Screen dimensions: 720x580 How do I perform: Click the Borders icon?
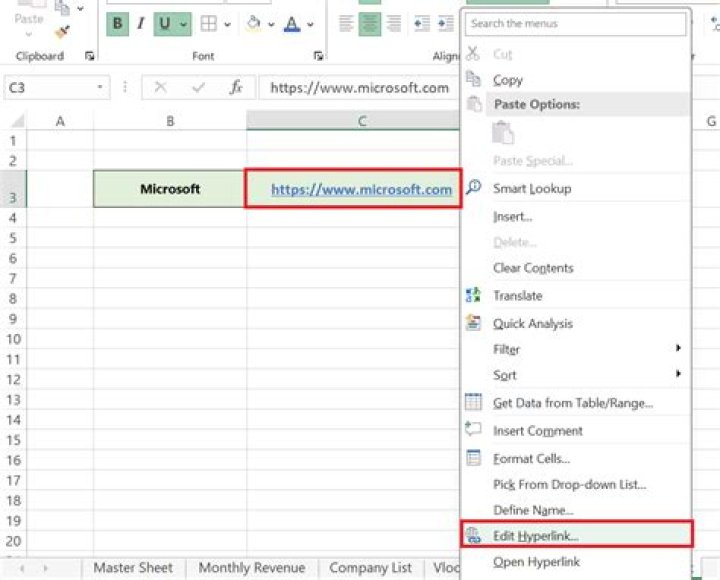pos(208,23)
